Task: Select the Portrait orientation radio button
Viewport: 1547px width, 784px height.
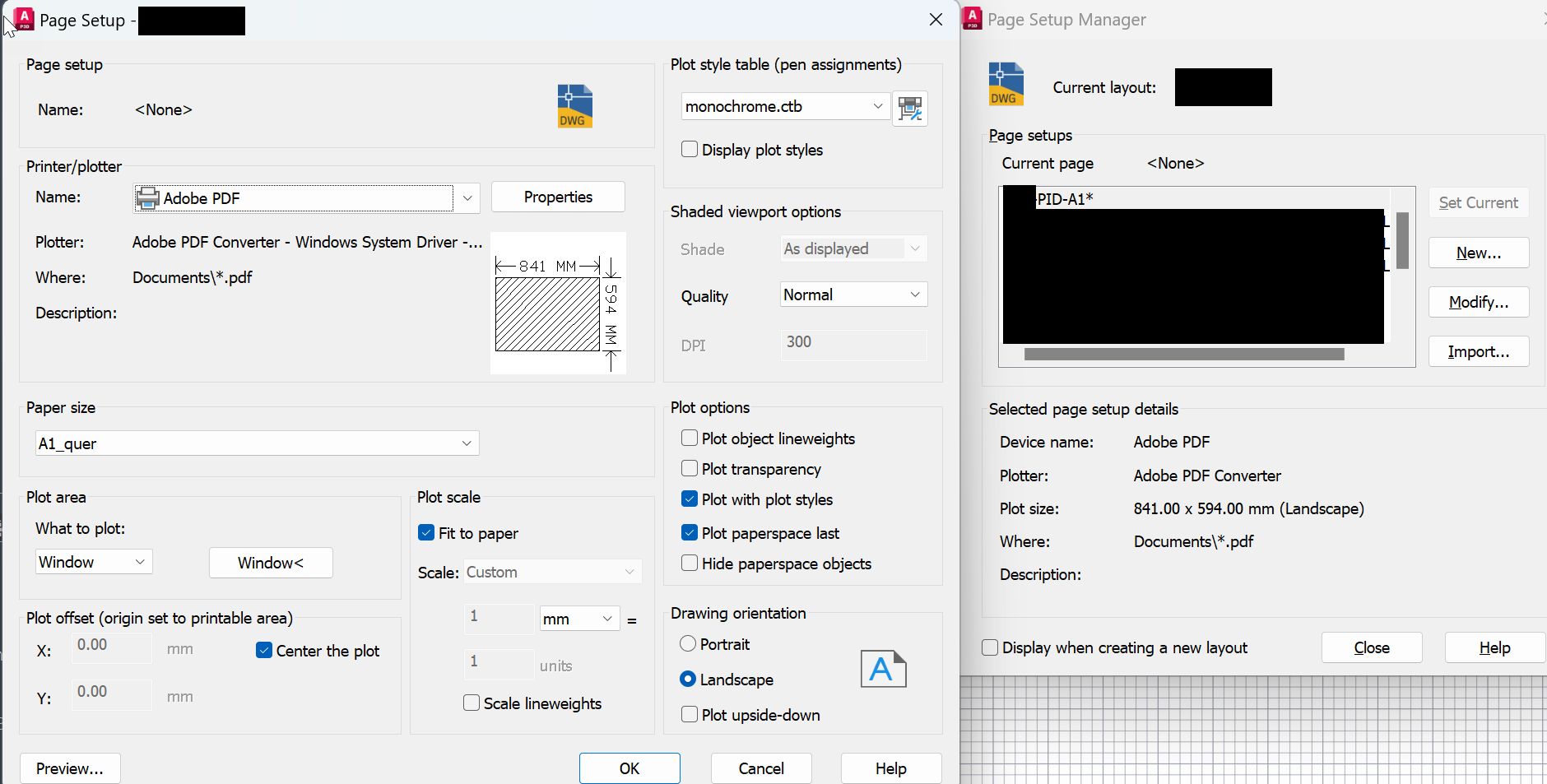Action: point(688,644)
